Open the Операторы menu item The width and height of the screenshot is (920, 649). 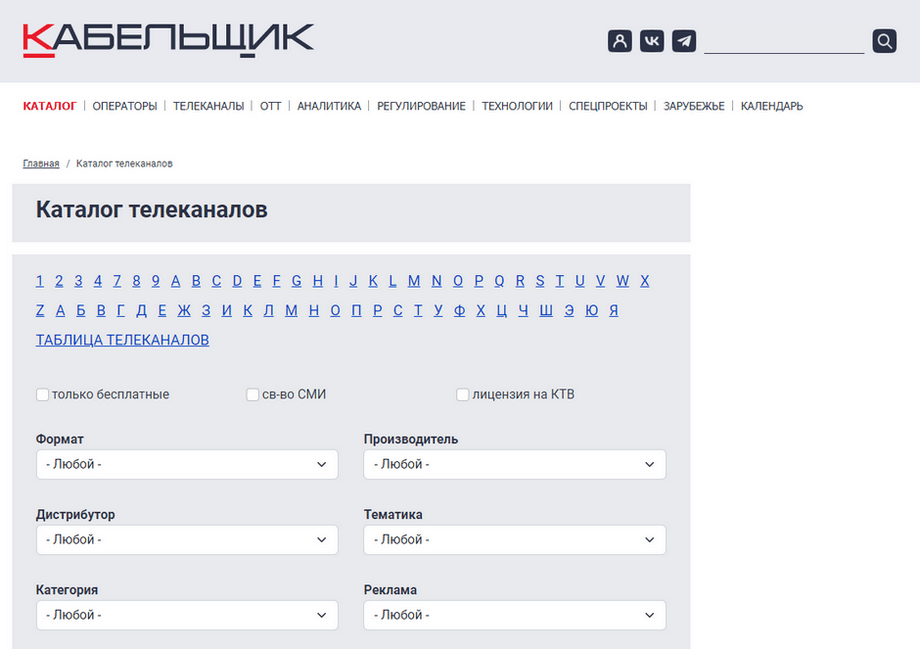coord(125,106)
